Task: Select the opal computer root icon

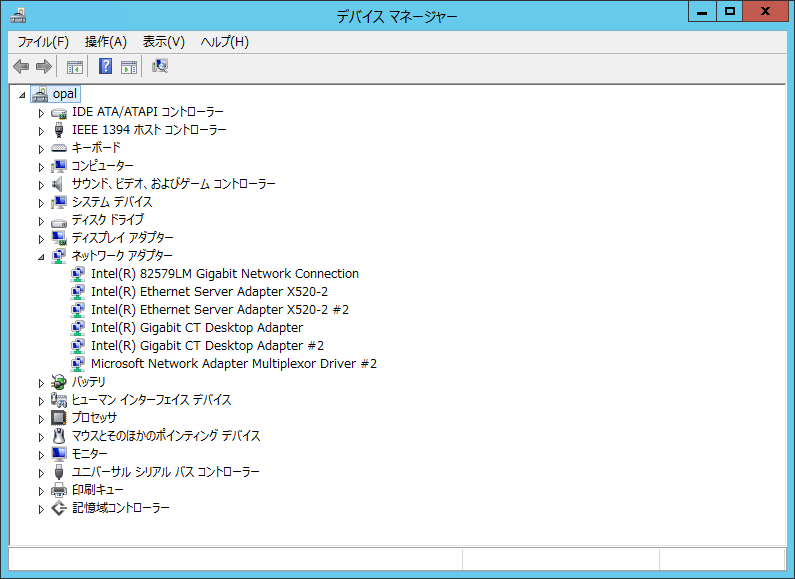Action: [40, 94]
